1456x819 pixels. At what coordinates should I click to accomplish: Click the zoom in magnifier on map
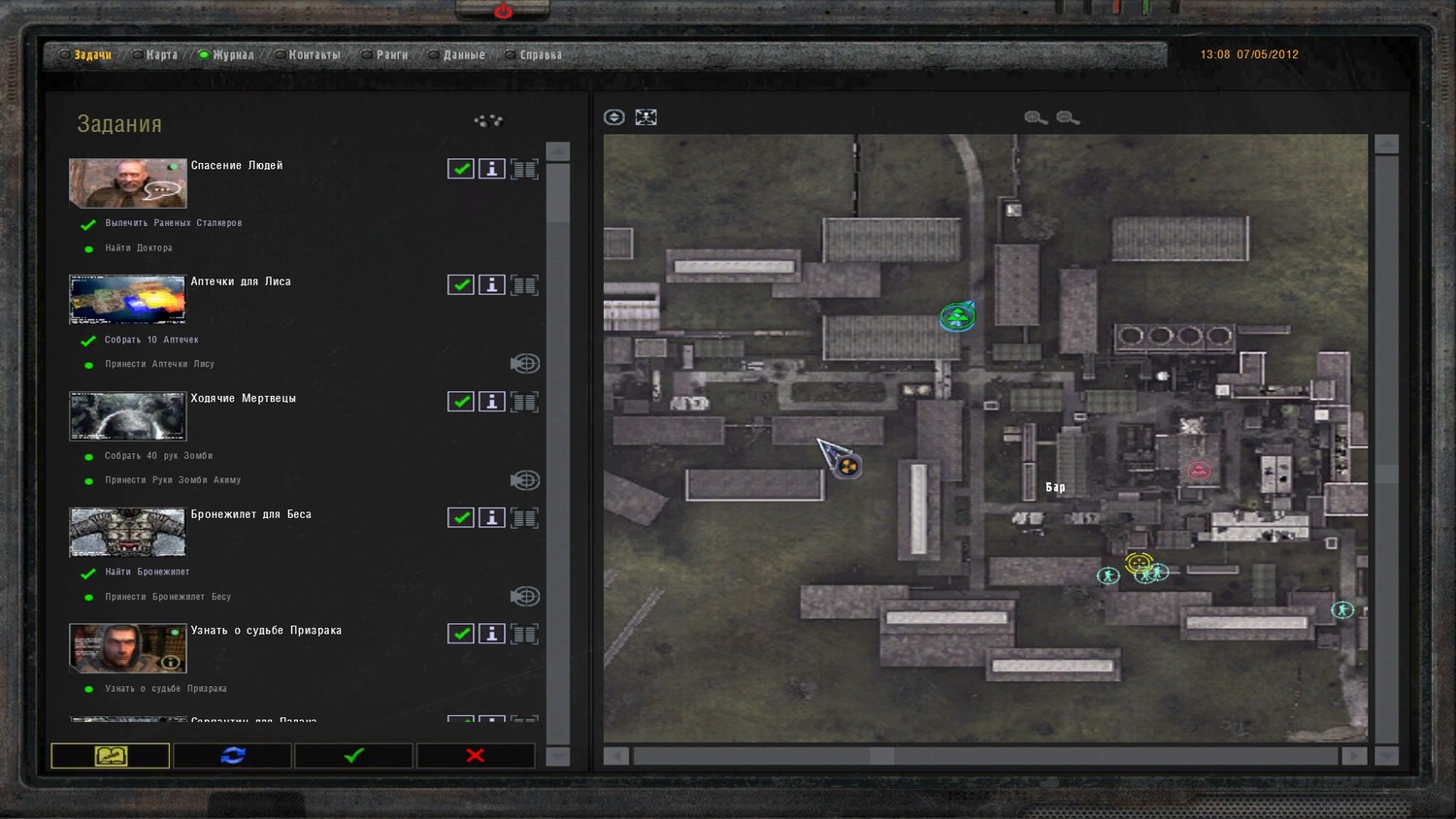tap(1035, 117)
